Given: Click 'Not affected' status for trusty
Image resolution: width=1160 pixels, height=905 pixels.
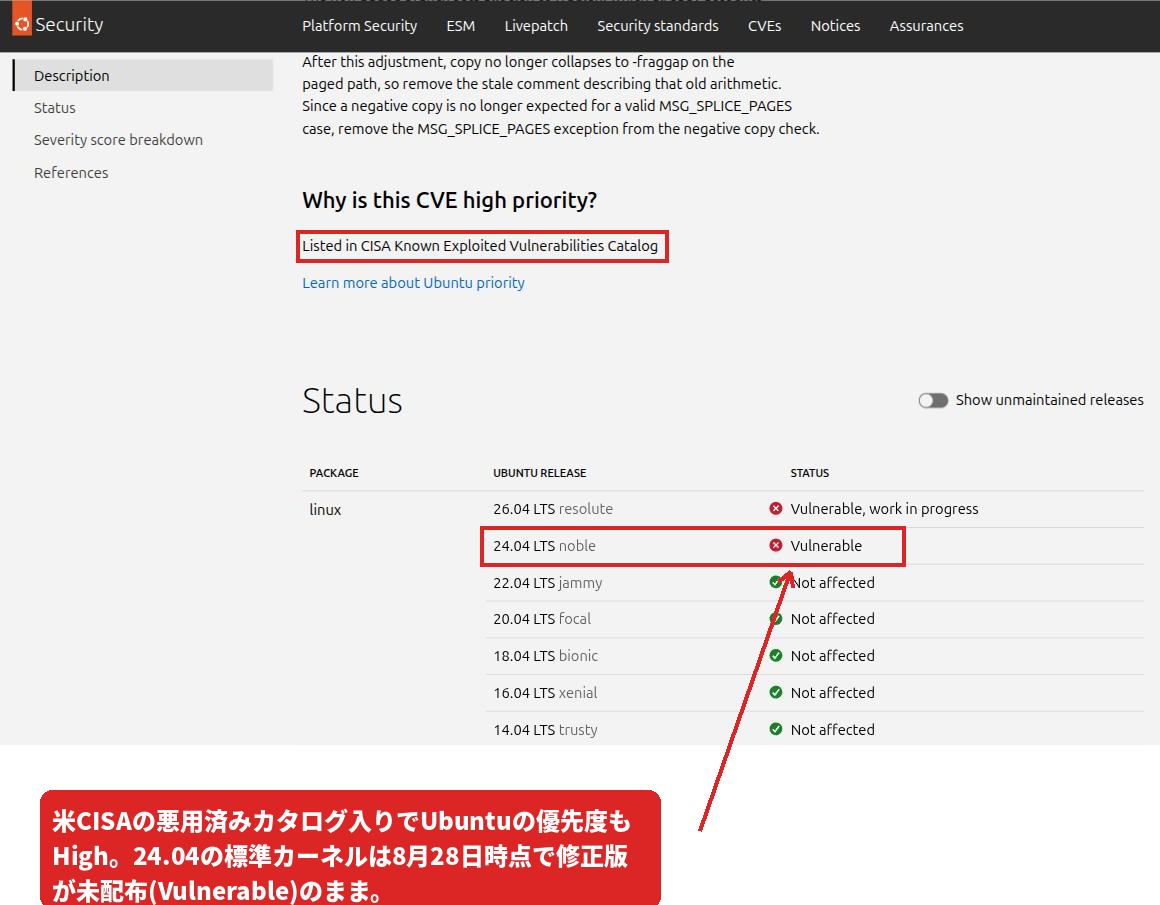Looking at the screenshot, I should coord(832,730).
